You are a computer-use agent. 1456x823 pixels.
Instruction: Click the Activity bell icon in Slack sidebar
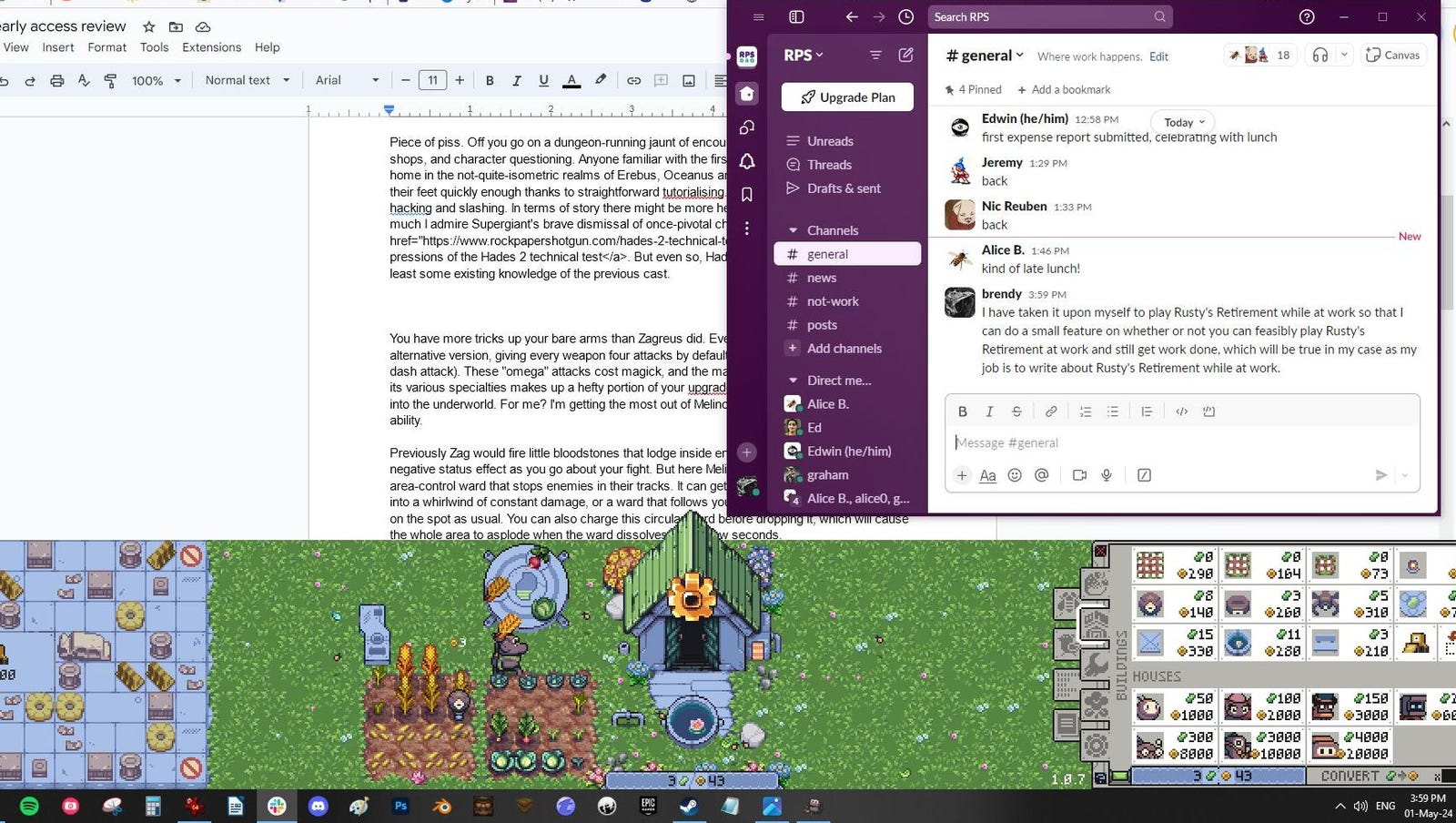747,161
